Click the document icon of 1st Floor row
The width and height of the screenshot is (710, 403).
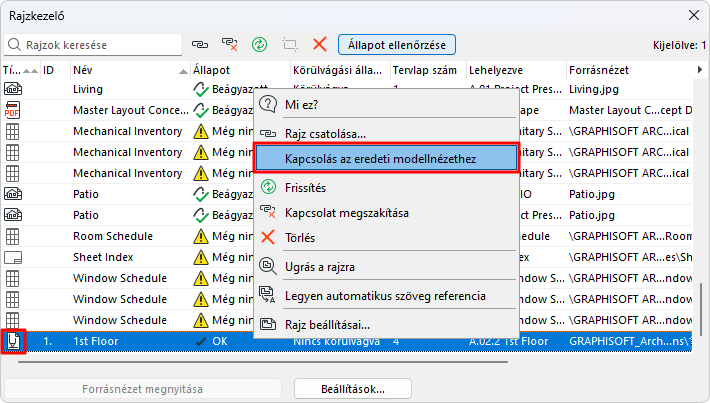click(x=13, y=341)
